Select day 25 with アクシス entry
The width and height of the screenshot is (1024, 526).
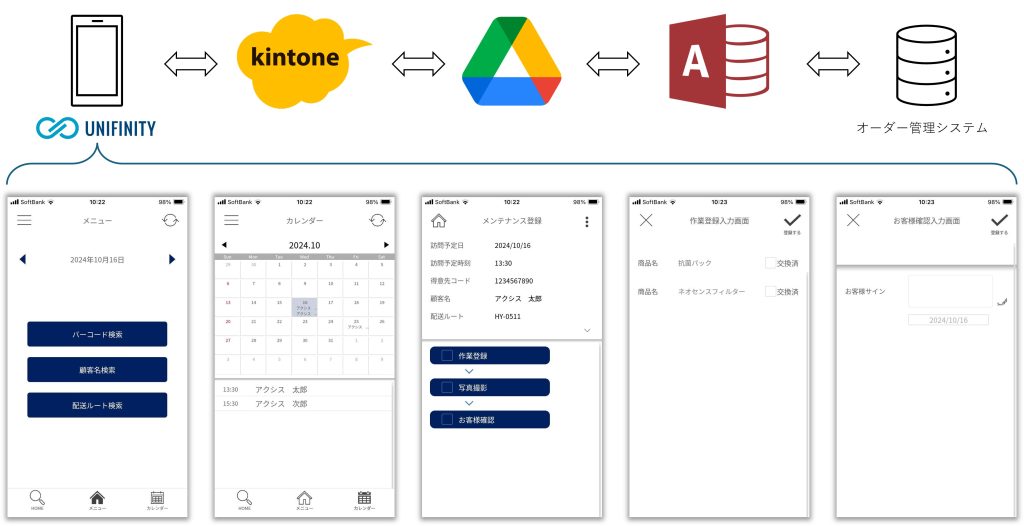point(356,326)
